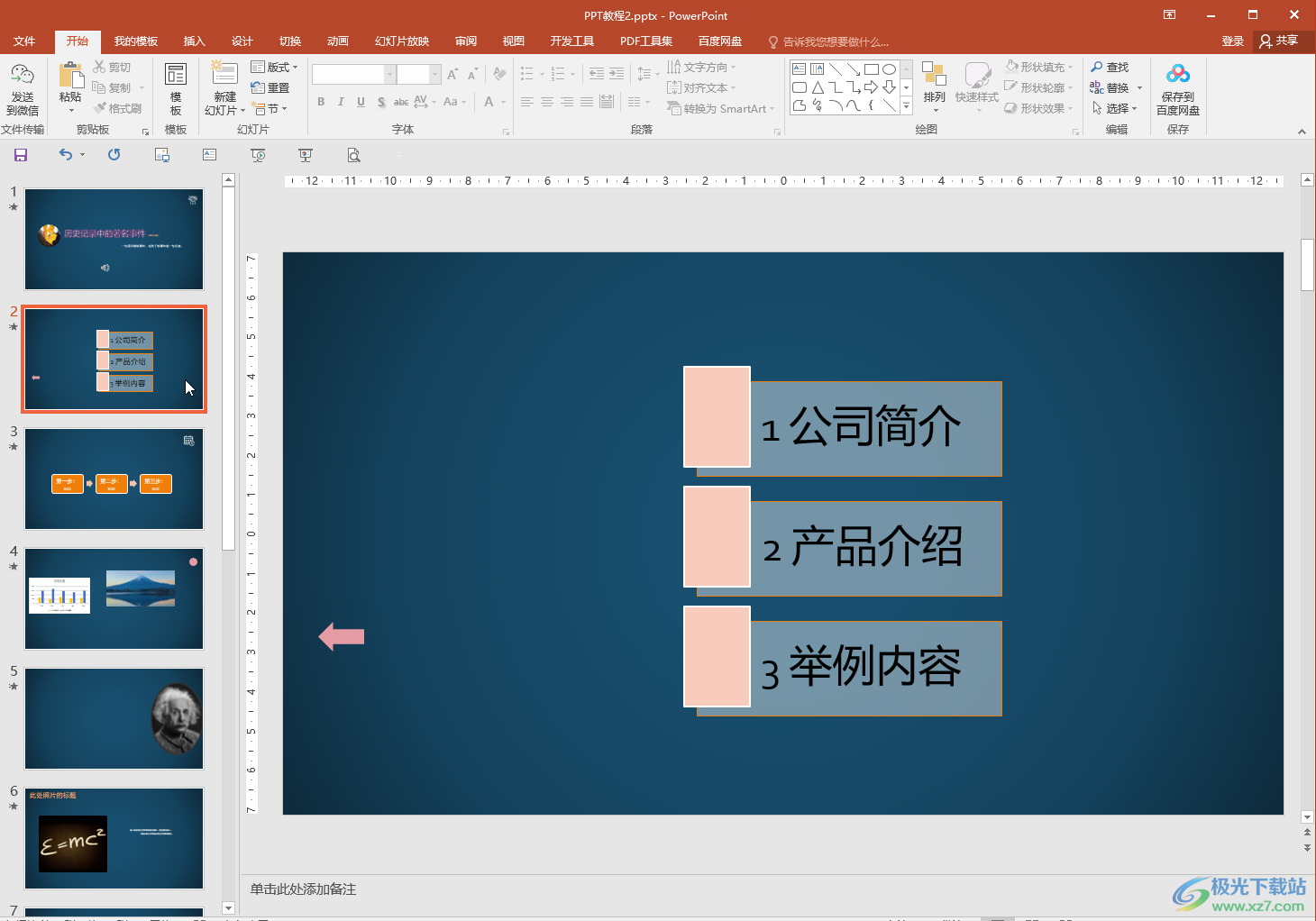The image size is (1316, 921).
Task: Toggle center alignment
Action: click(x=547, y=102)
